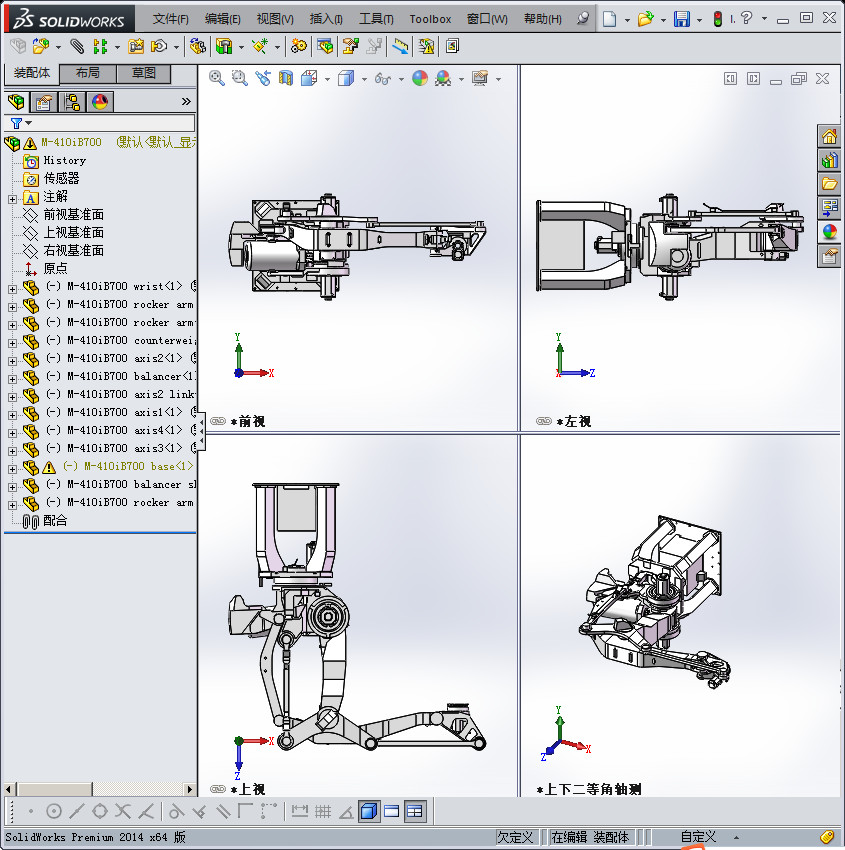This screenshot has height=850, width=845.
Task: Toggle linked views in front view
Action: 218,421
